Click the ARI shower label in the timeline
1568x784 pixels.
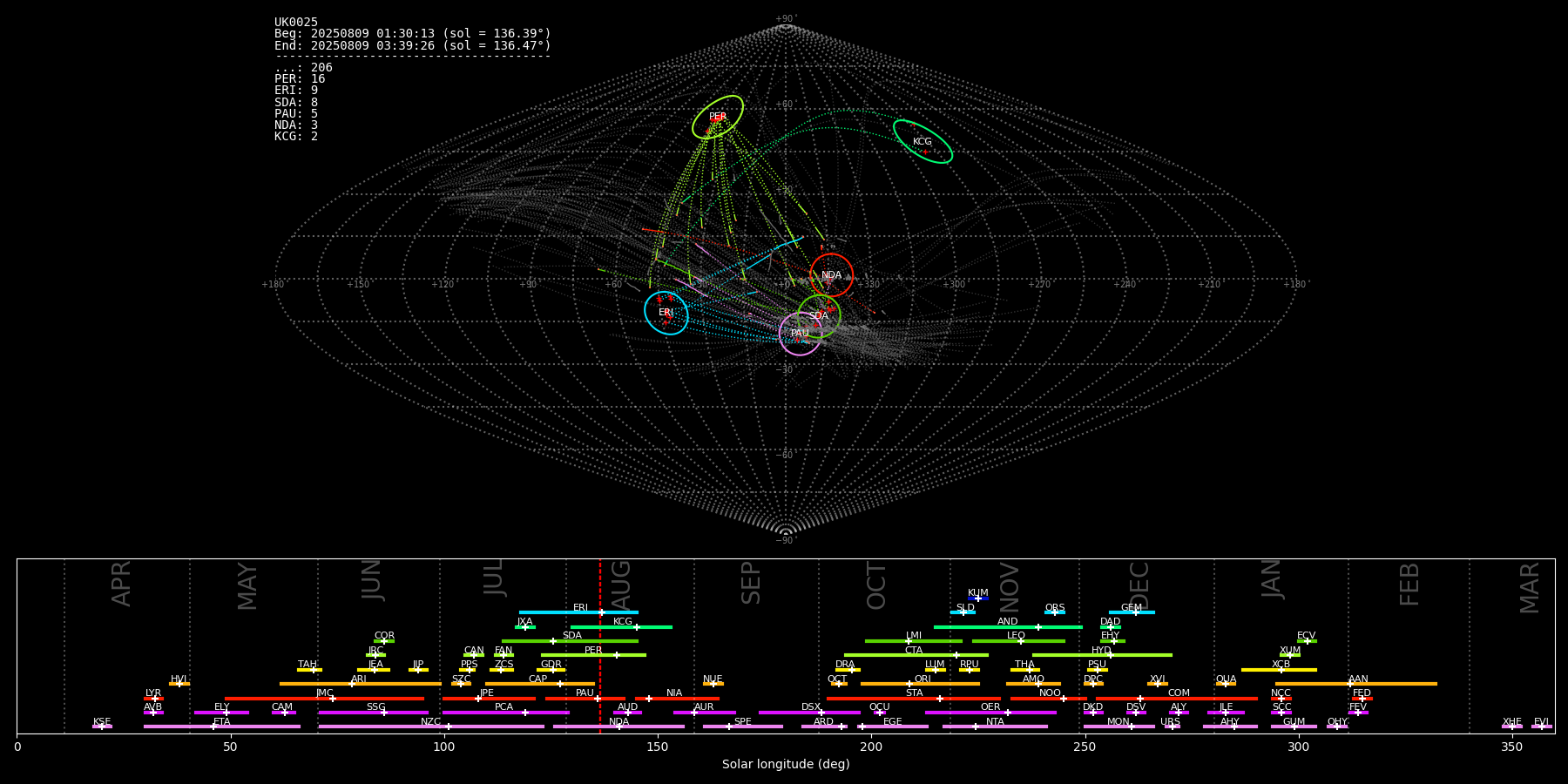(x=359, y=679)
